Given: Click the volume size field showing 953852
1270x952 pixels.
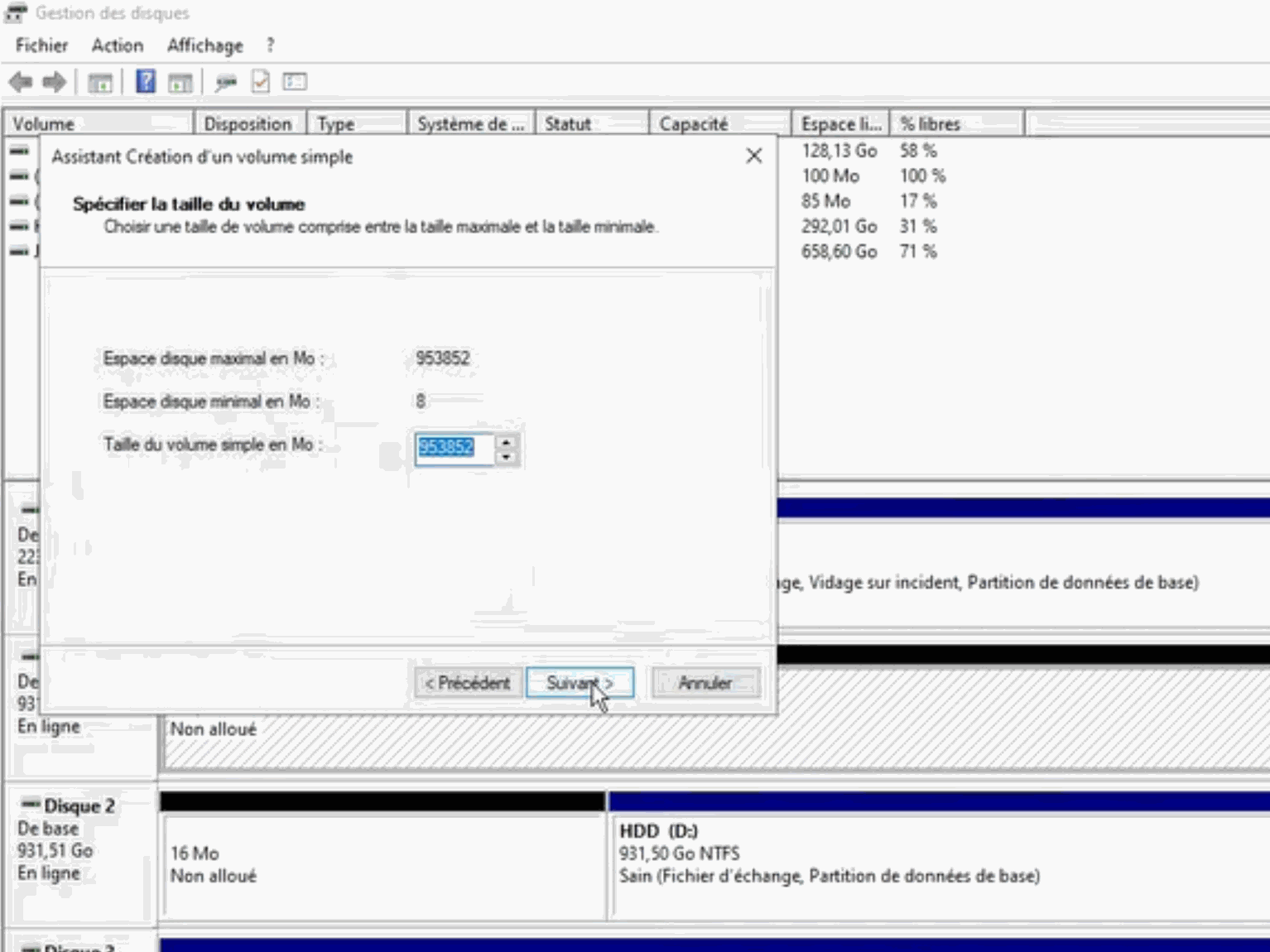Looking at the screenshot, I should (453, 448).
